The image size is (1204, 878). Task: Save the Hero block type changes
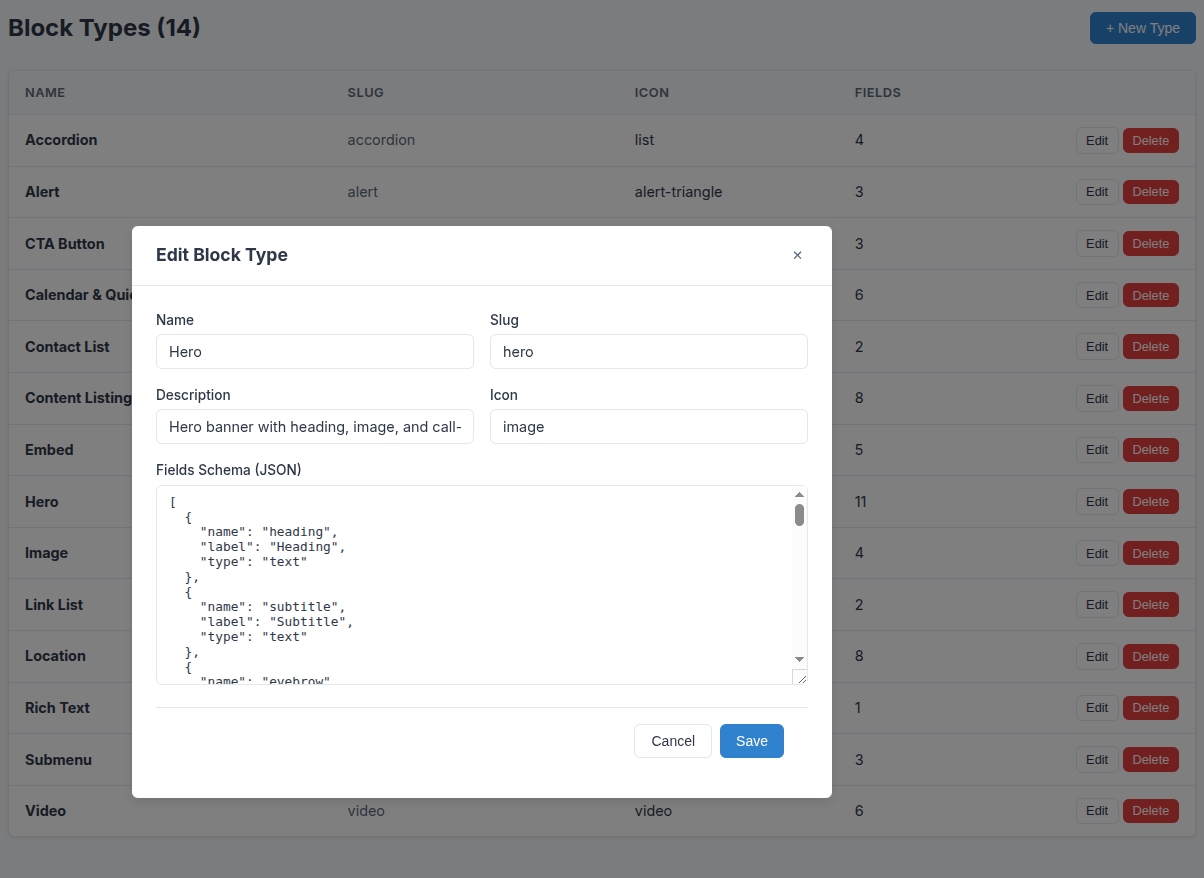click(x=751, y=741)
